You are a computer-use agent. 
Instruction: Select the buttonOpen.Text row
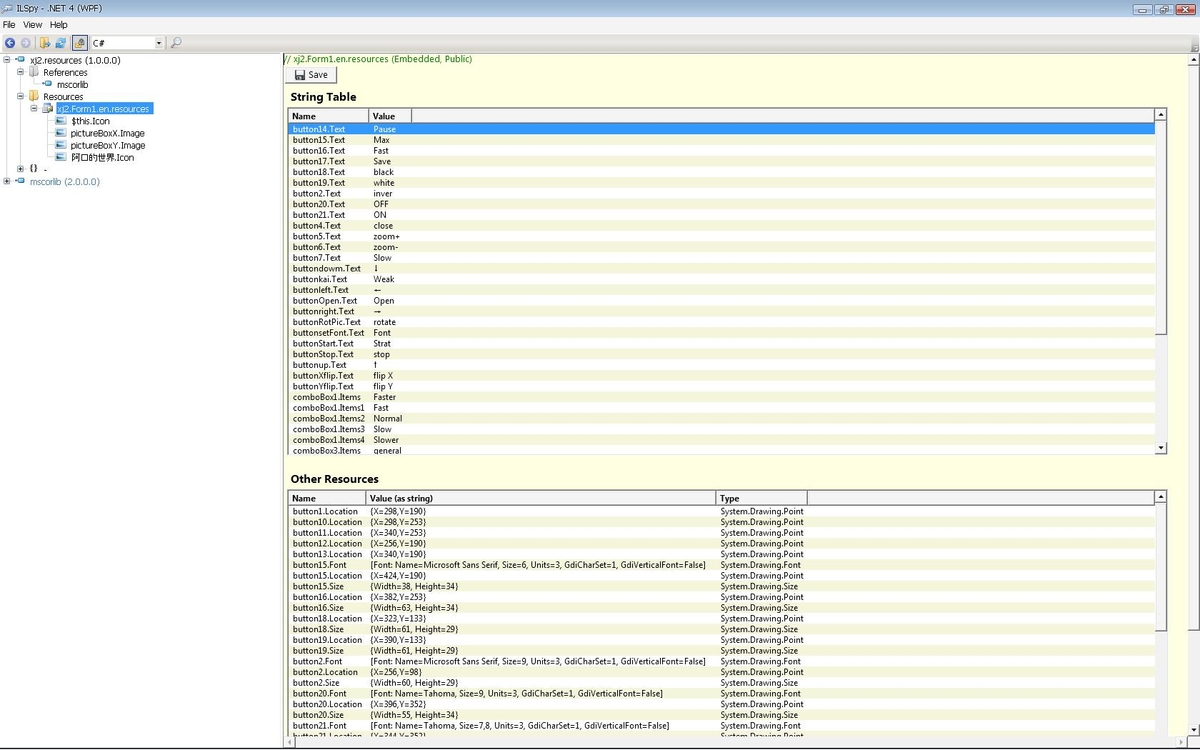tap(721, 300)
